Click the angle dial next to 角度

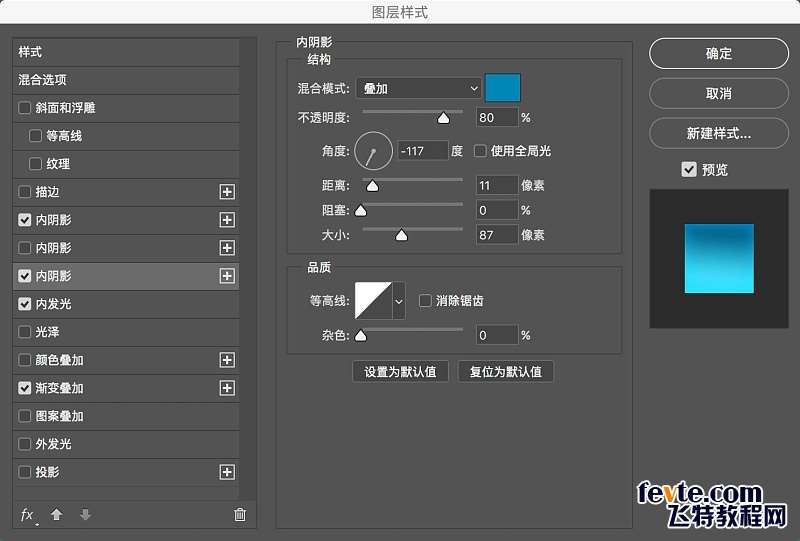[373, 151]
